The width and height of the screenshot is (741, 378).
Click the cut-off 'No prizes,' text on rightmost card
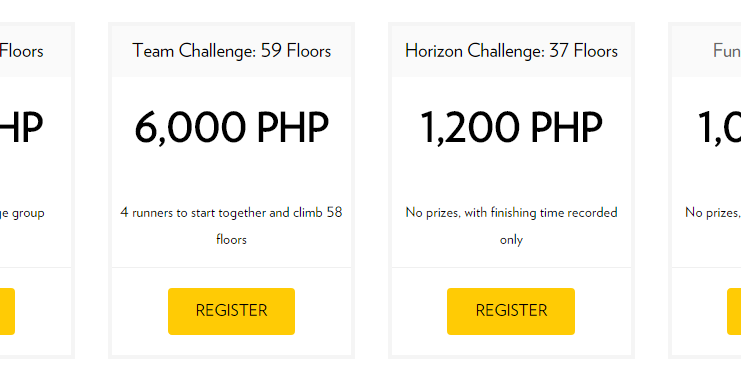(713, 213)
